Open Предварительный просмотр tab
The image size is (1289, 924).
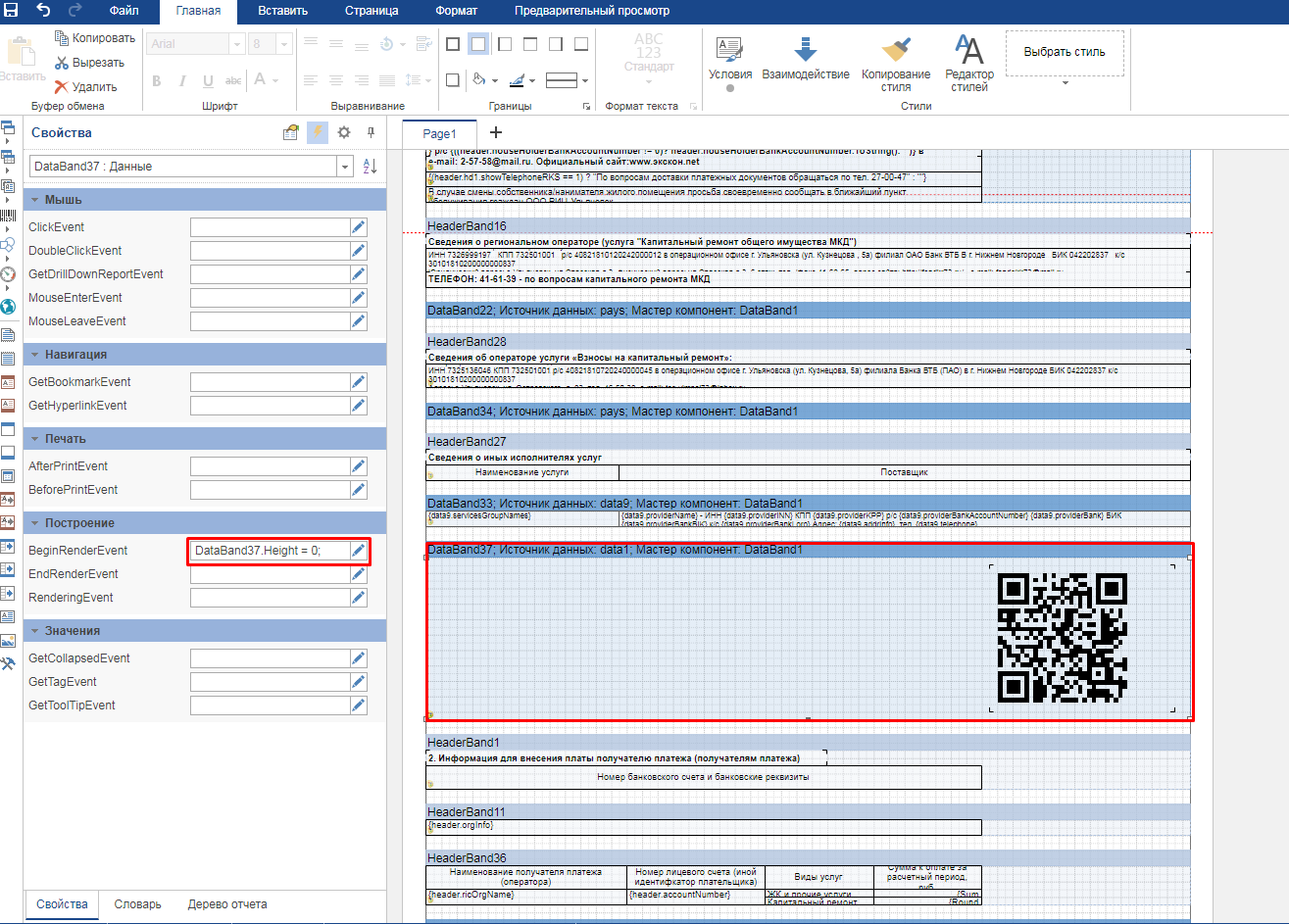[592, 11]
